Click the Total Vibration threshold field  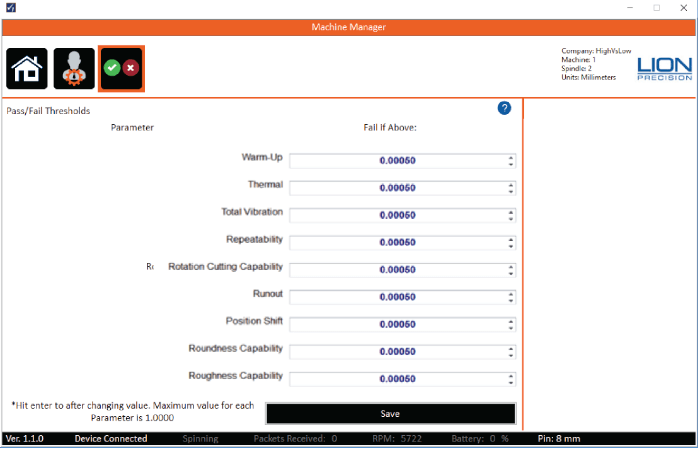[x=402, y=215]
